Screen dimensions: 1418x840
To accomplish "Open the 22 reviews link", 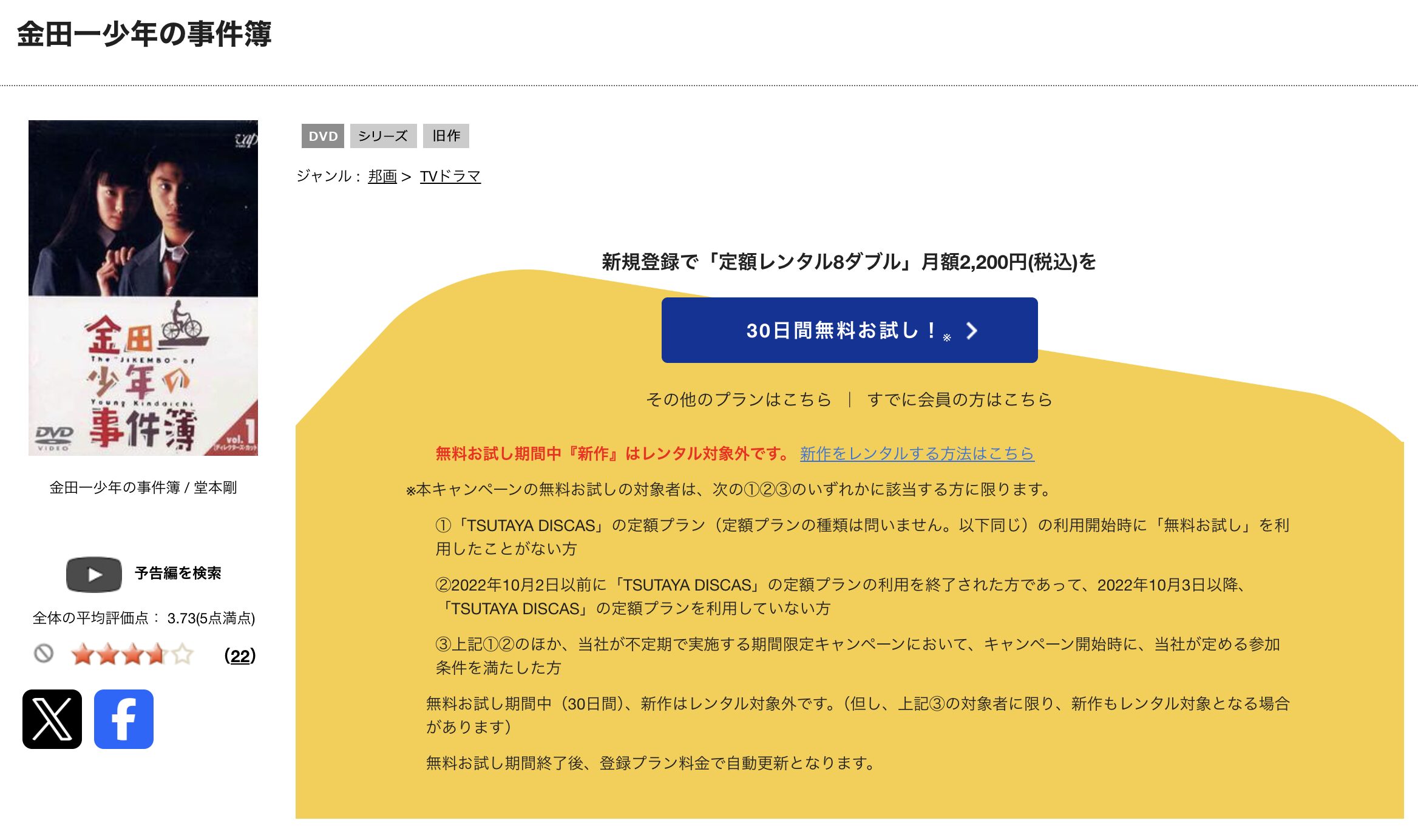I will click(x=240, y=655).
